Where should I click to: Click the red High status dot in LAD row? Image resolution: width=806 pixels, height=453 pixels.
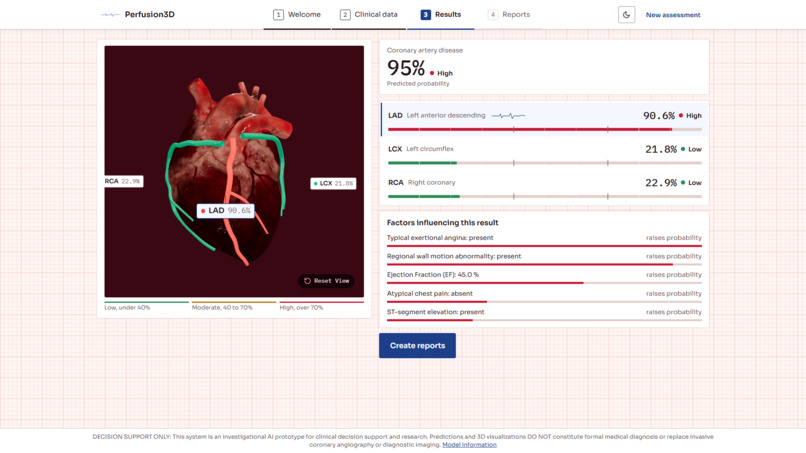[x=681, y=116]
